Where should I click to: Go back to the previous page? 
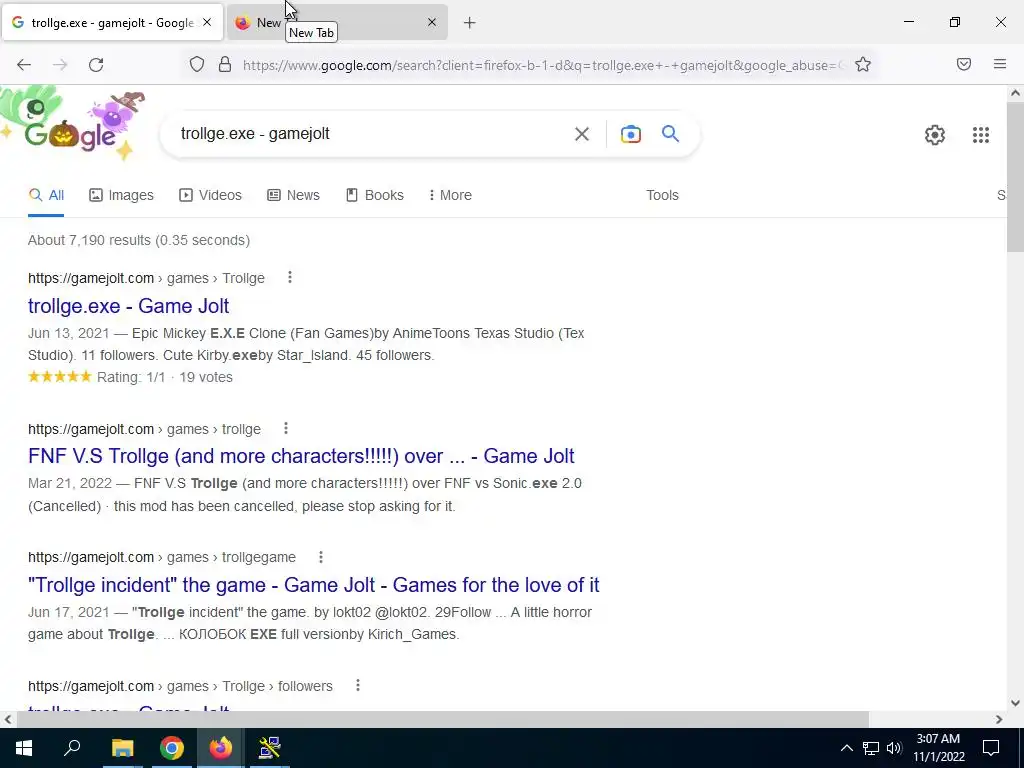point(24,65)
